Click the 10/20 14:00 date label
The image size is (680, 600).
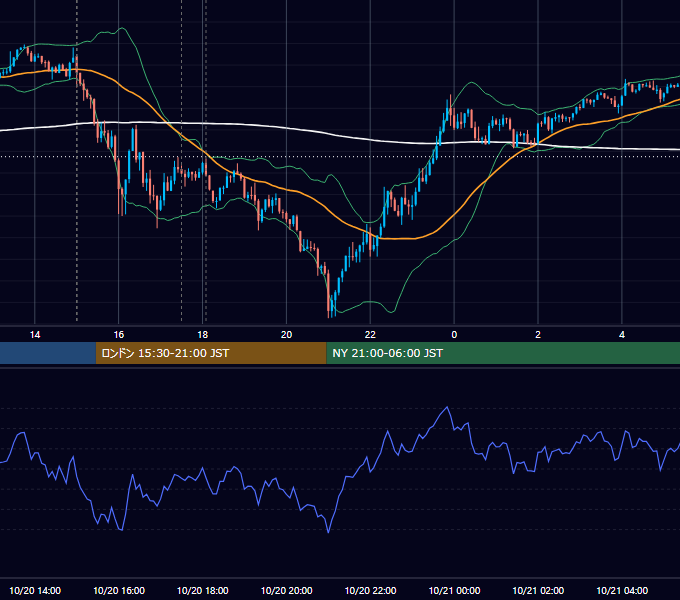[35, 590]
